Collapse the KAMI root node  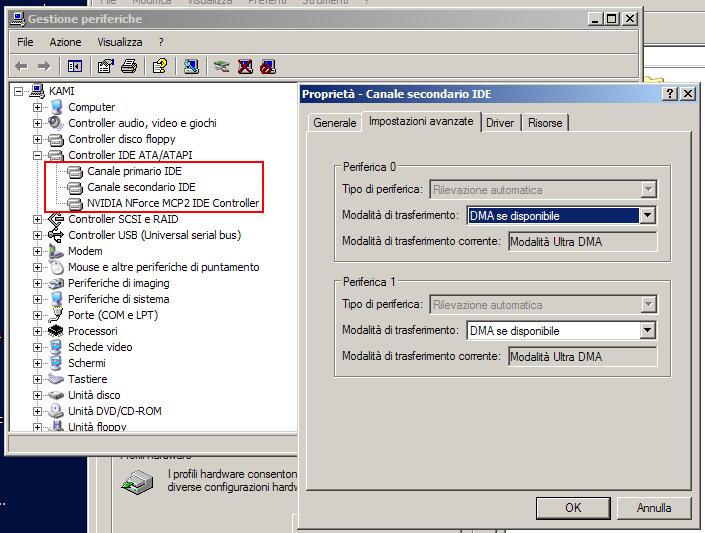coord(18,91)
